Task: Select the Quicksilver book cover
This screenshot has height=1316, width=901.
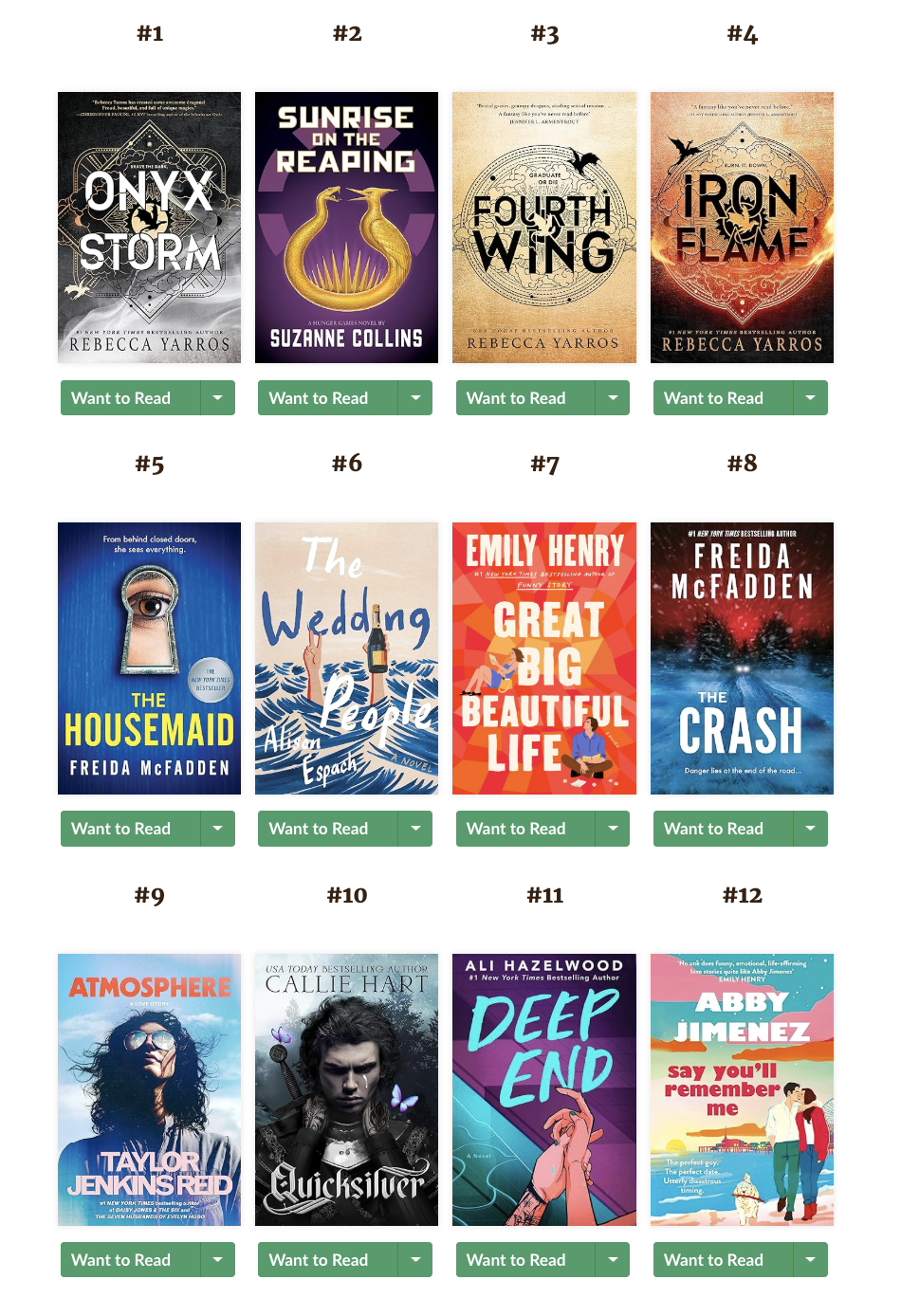Action: pos(346,1089)
